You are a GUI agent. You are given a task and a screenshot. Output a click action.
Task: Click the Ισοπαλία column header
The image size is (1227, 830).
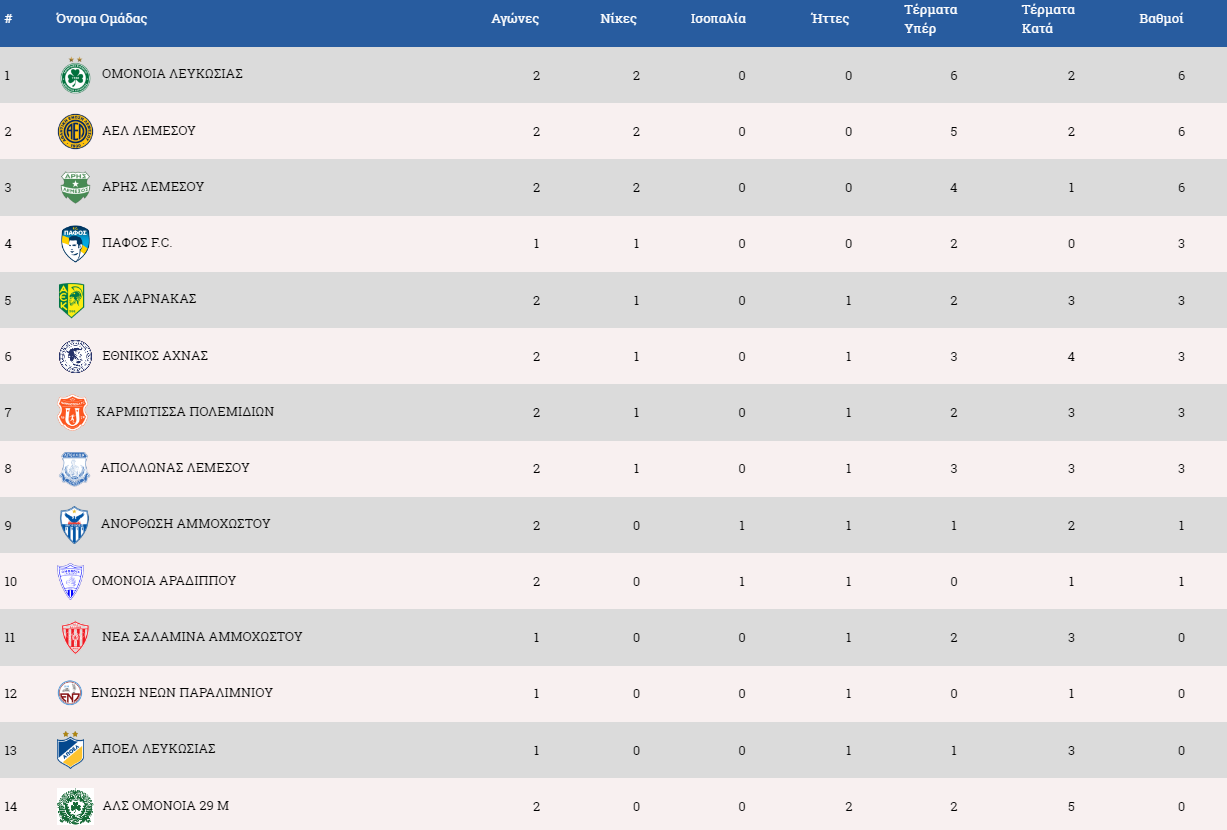coord(718,19)
